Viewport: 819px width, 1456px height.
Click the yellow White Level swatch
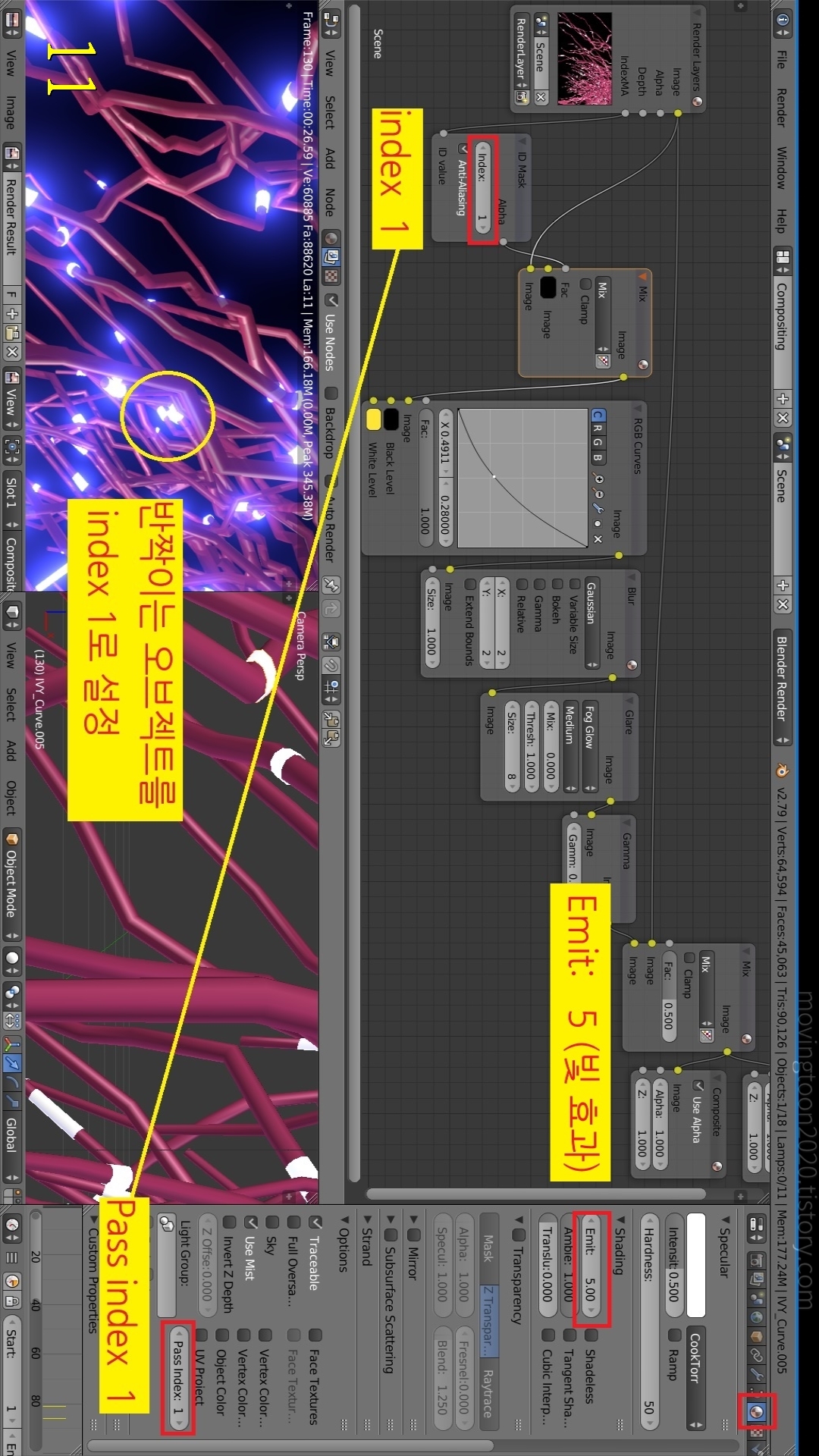pos(373,419)
